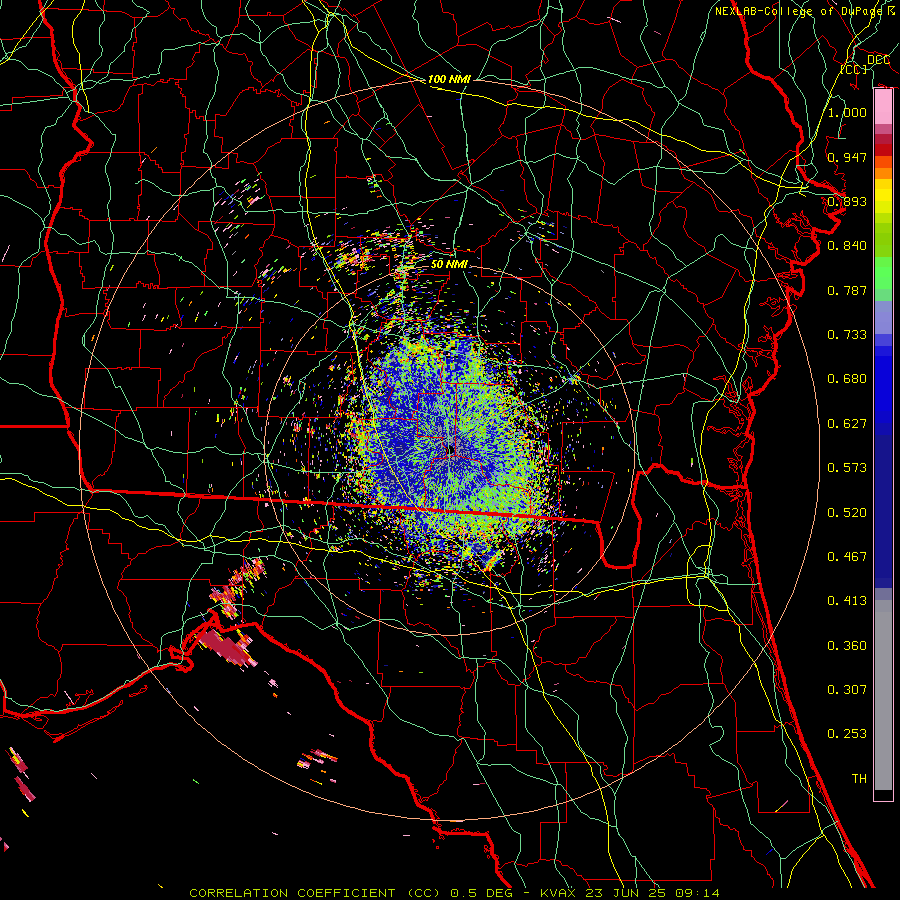Click the 0.787 legend value
Viewport: 900px width, 900px height.
[847, 290]
